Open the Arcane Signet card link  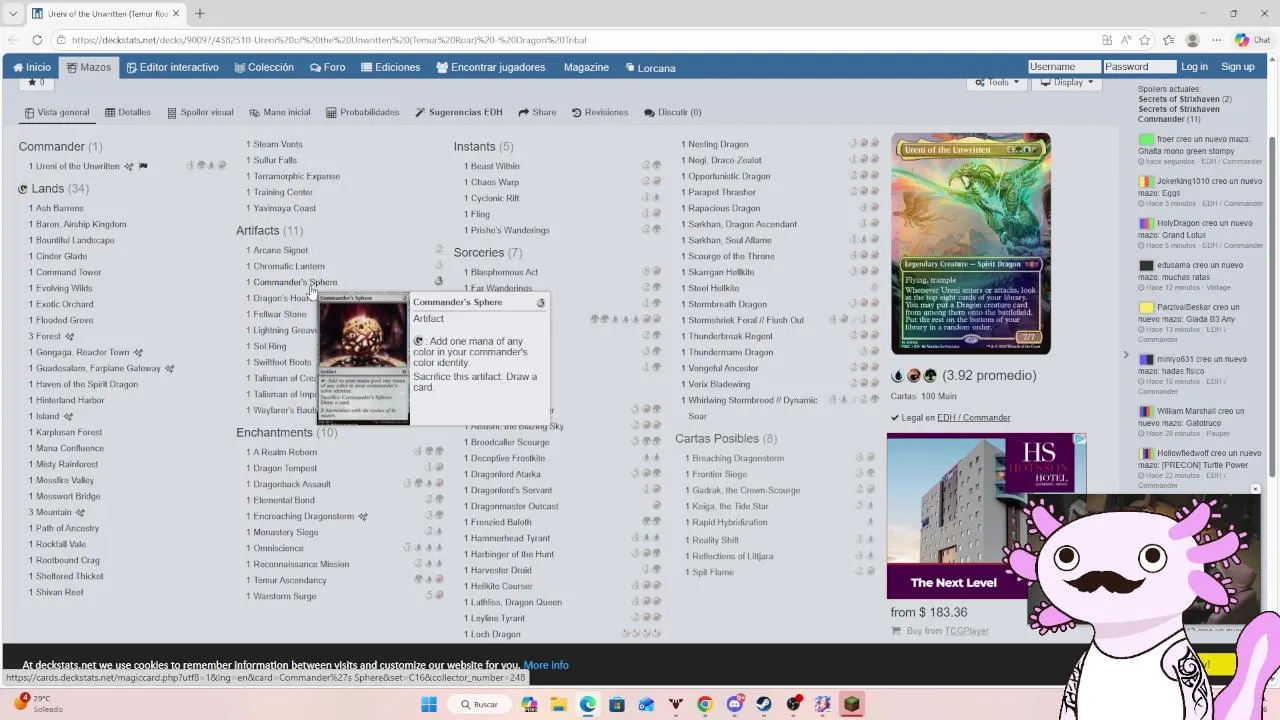point(280,250)
